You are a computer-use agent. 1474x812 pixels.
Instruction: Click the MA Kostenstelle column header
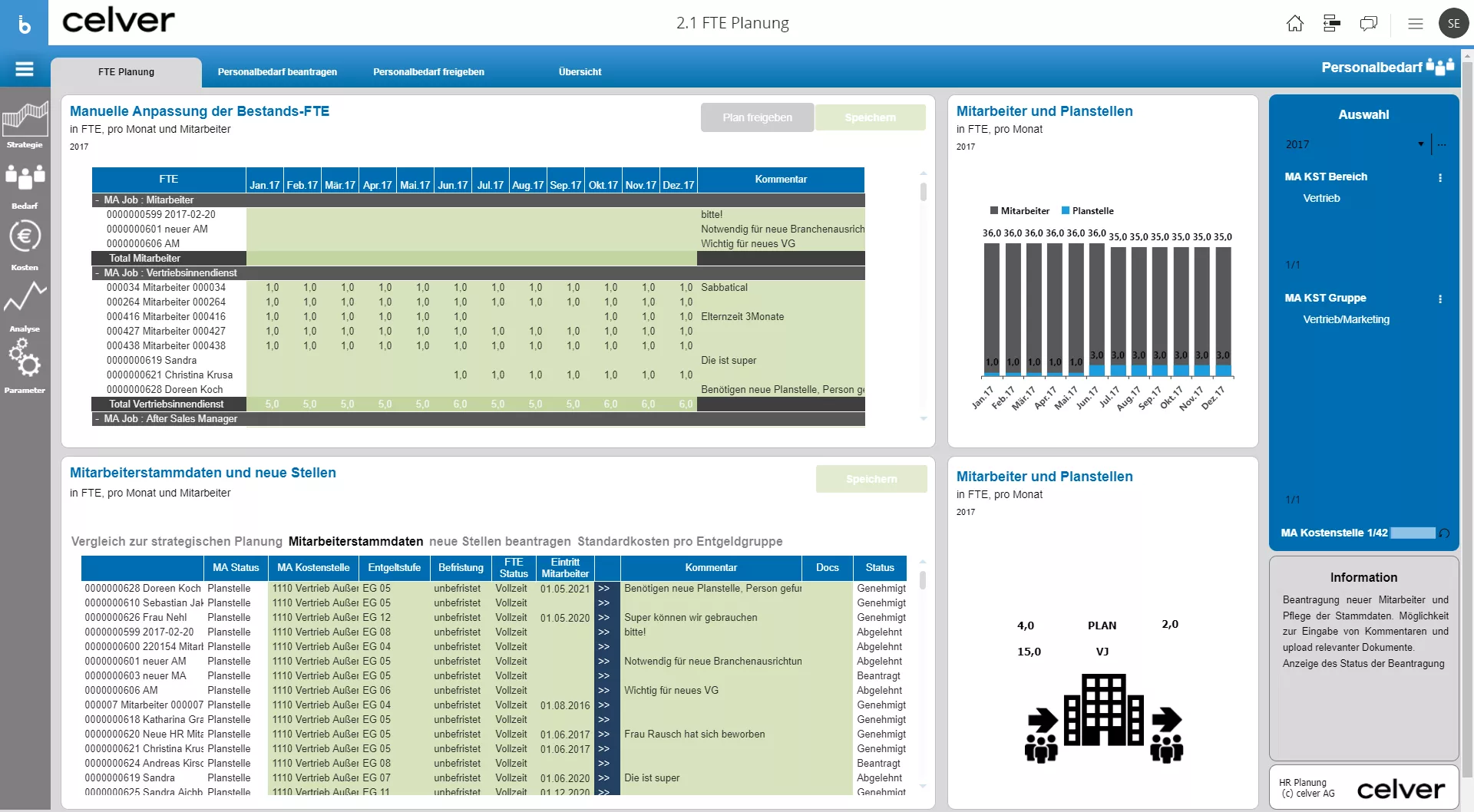click(313, 568)
